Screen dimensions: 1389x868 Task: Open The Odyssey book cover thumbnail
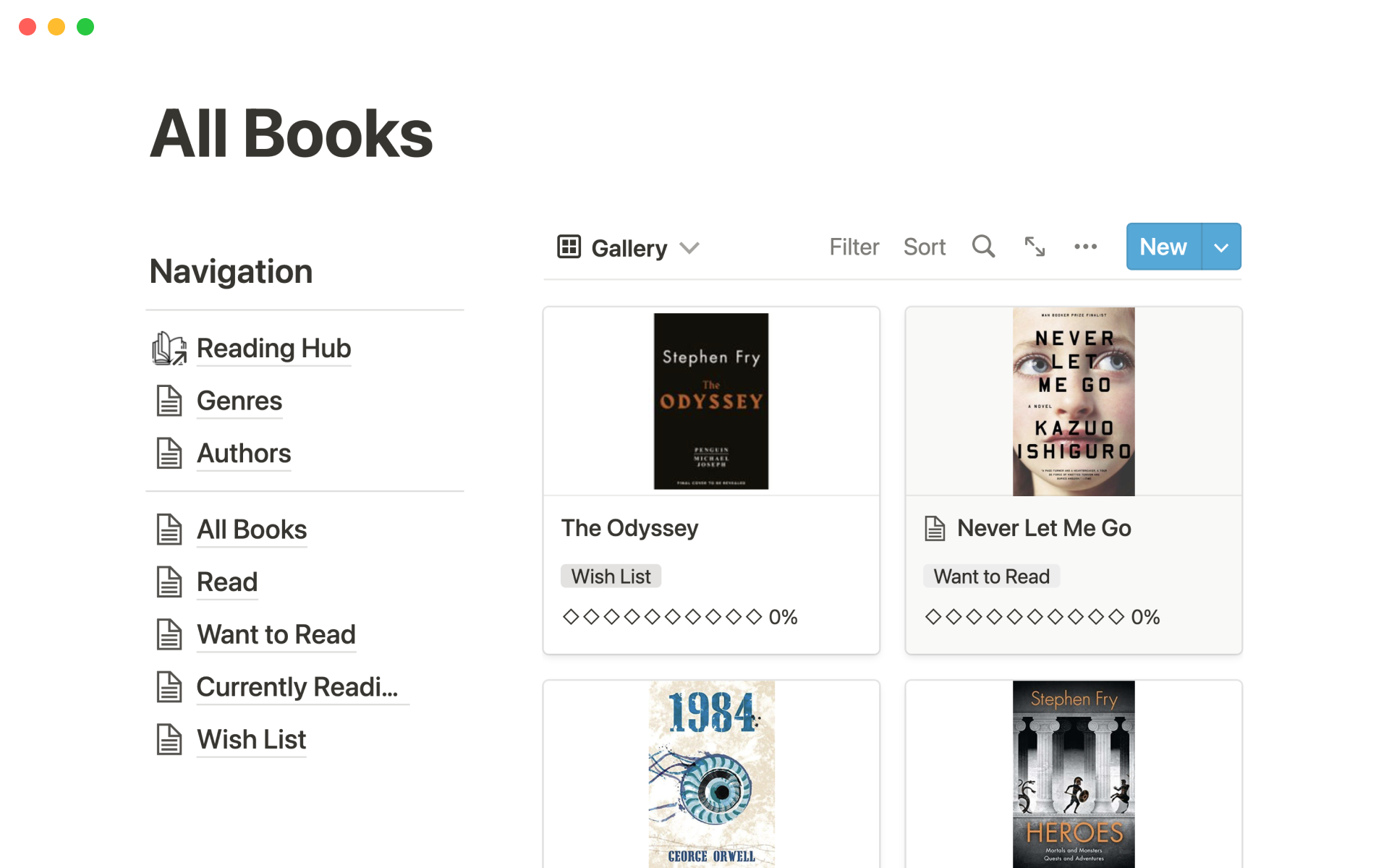tap(710, 401)
